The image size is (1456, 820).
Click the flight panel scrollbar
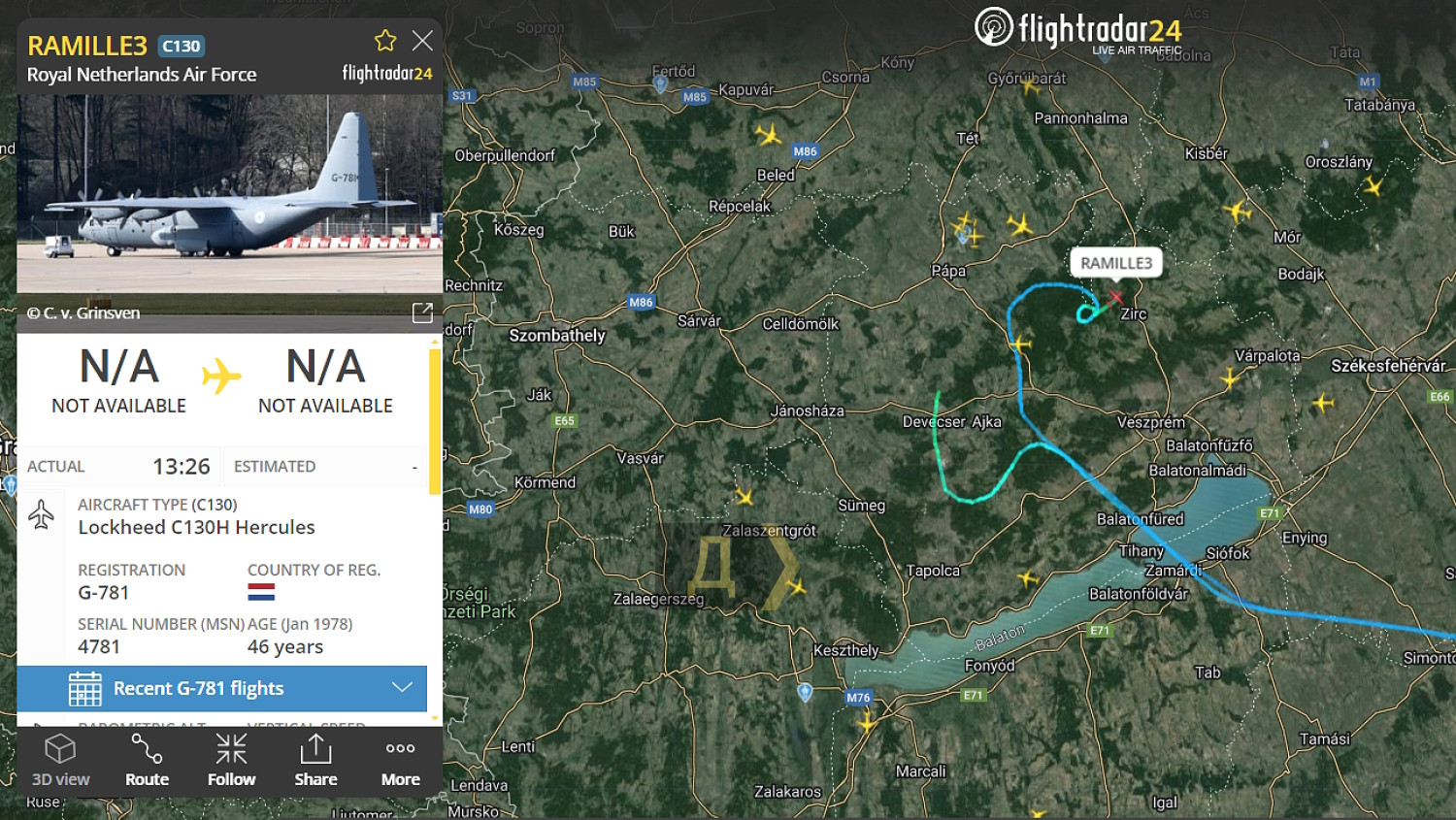(434, 422)
